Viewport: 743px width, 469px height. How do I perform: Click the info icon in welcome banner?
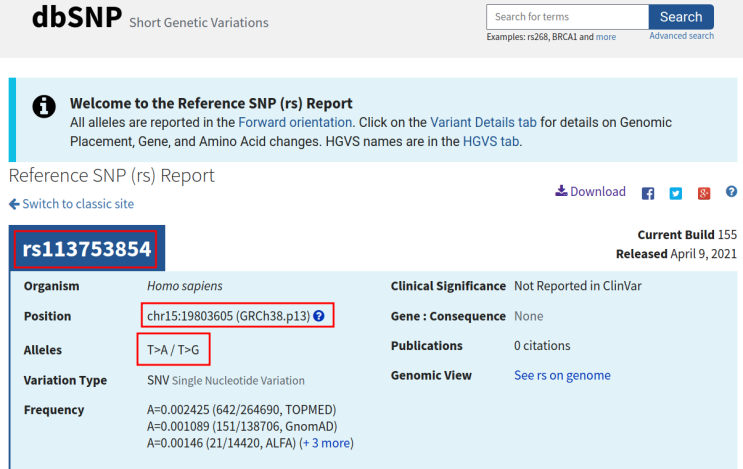(x=44, y=107)
